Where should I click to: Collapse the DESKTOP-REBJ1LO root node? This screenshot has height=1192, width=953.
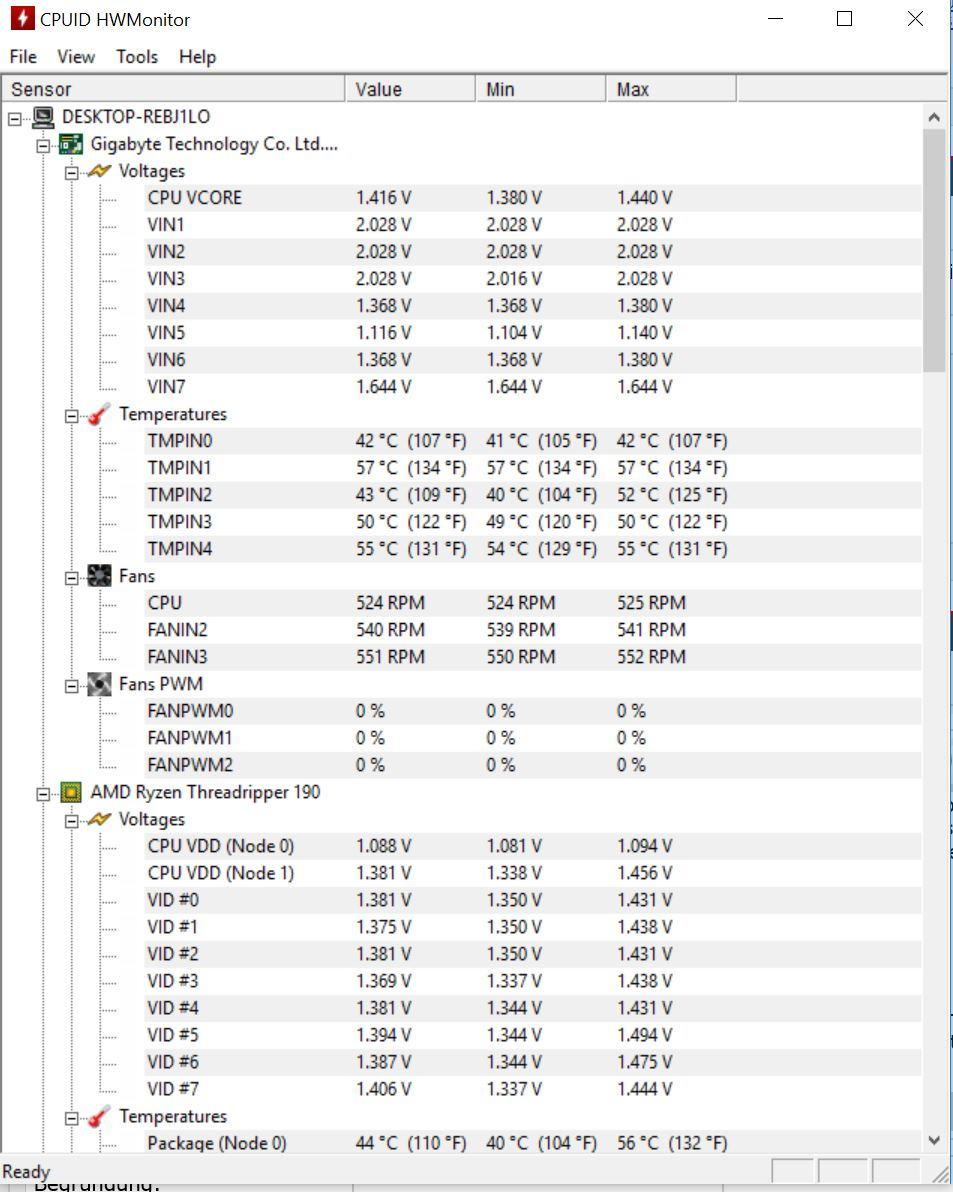tap(14, 118)
